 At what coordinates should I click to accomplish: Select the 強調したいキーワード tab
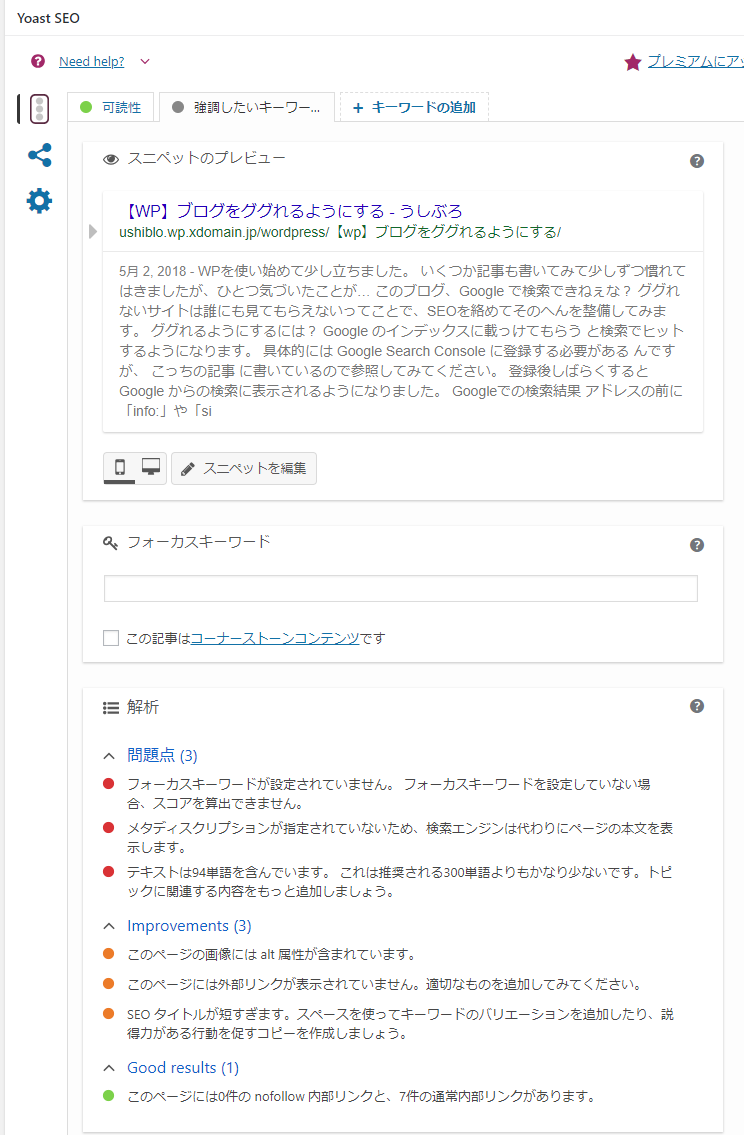(x=246, y=107)
